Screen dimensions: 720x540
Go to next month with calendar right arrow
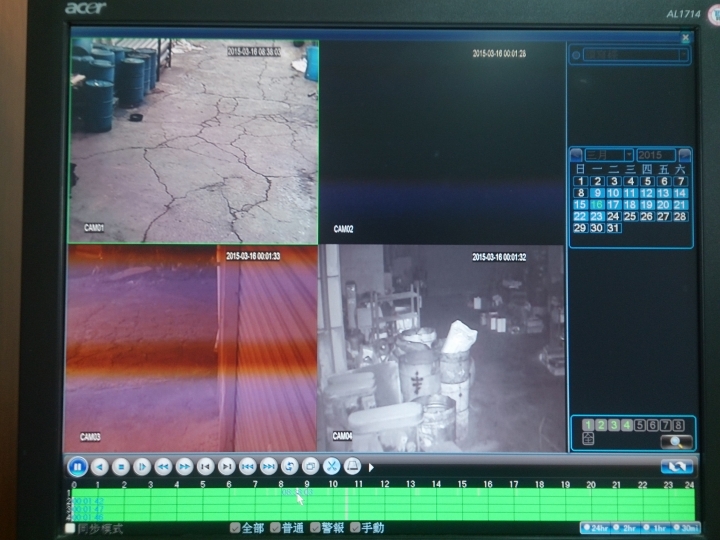click(x=685, y=155)
